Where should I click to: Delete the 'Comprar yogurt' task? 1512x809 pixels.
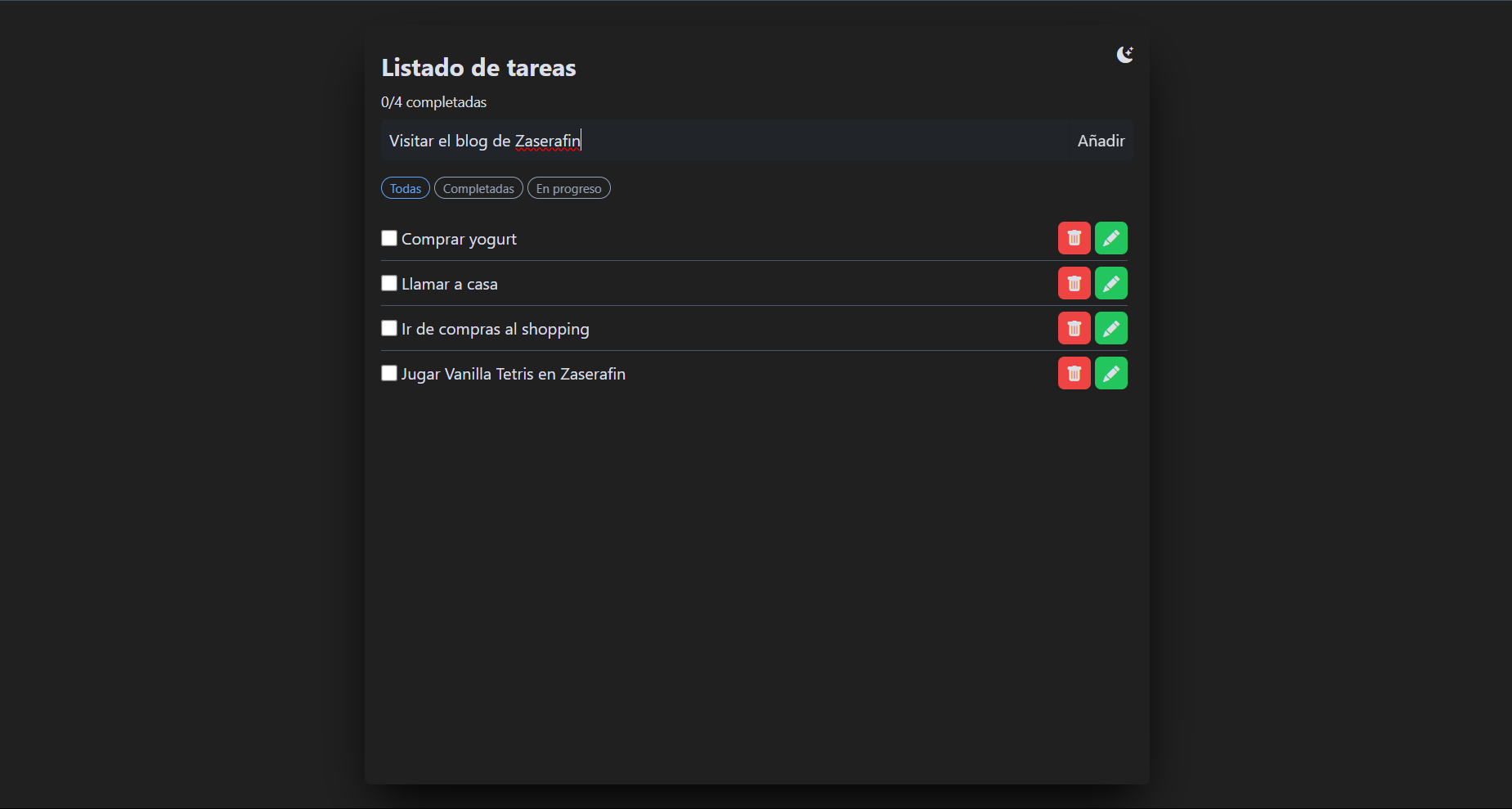(1074, 238)
